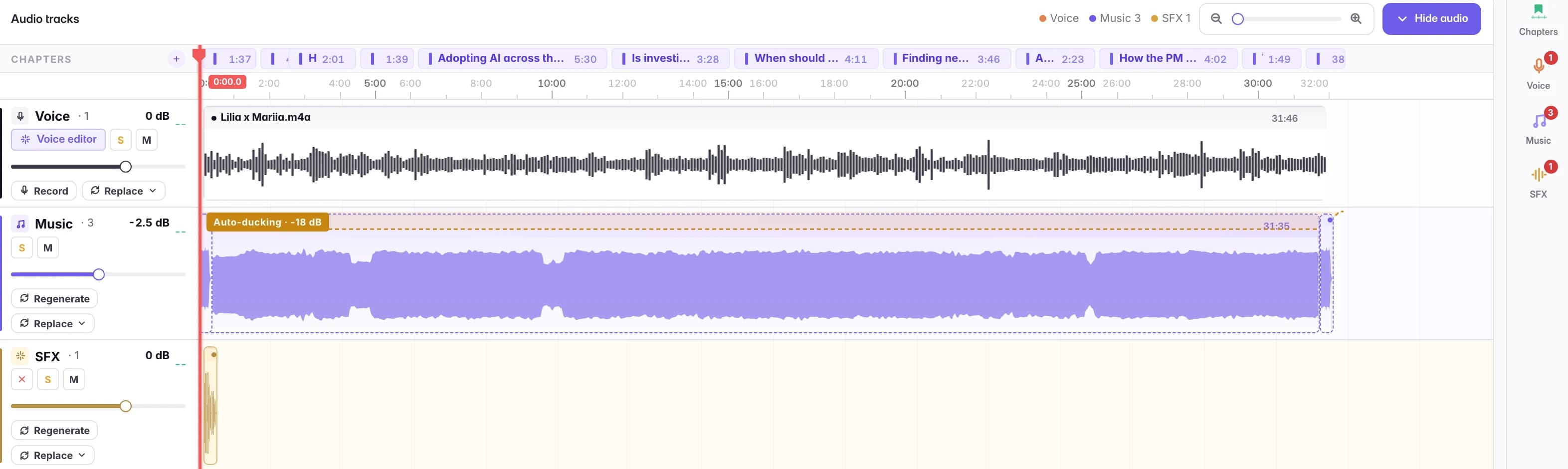Collapse audio with Hide audio button
Screen dimensions: 1568x469
(1431, 19)
